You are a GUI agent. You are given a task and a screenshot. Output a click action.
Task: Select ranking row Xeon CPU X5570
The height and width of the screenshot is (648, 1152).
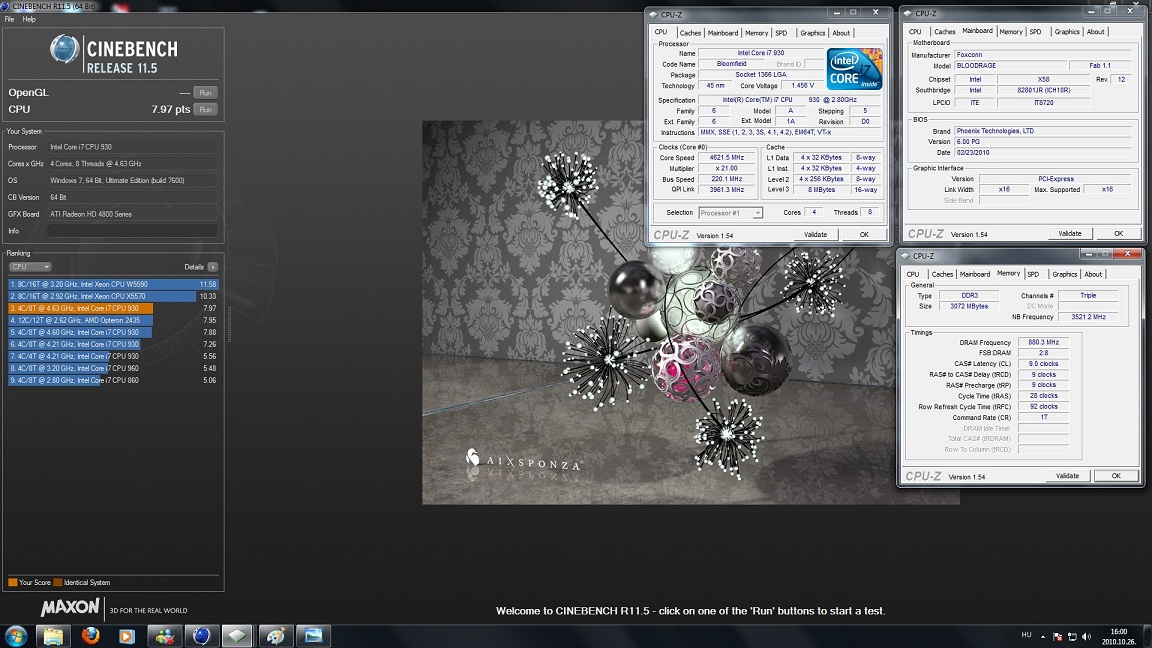coord(113,296)
